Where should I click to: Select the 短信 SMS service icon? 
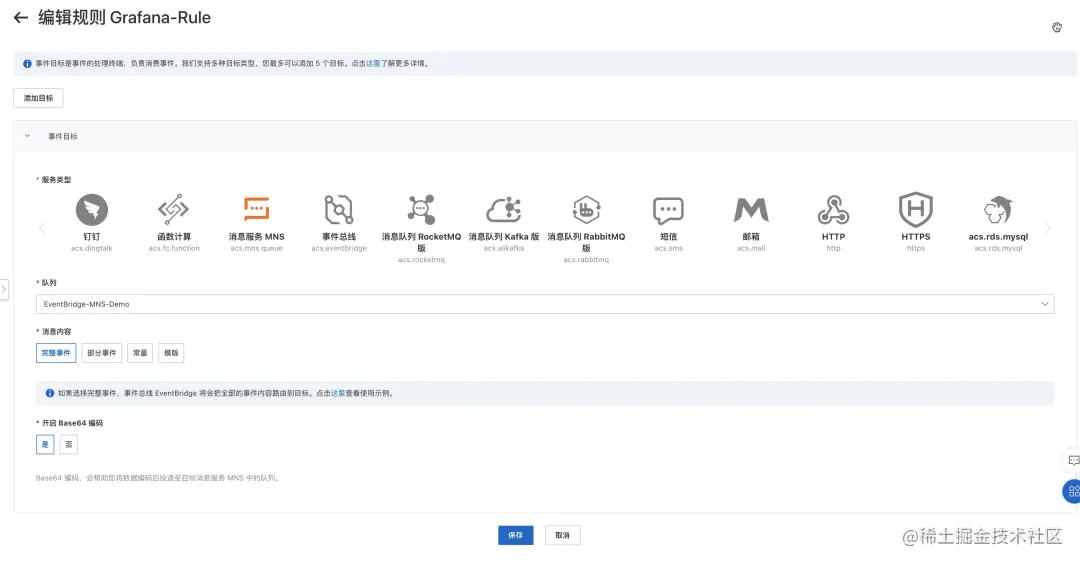(x=668, y=210)
